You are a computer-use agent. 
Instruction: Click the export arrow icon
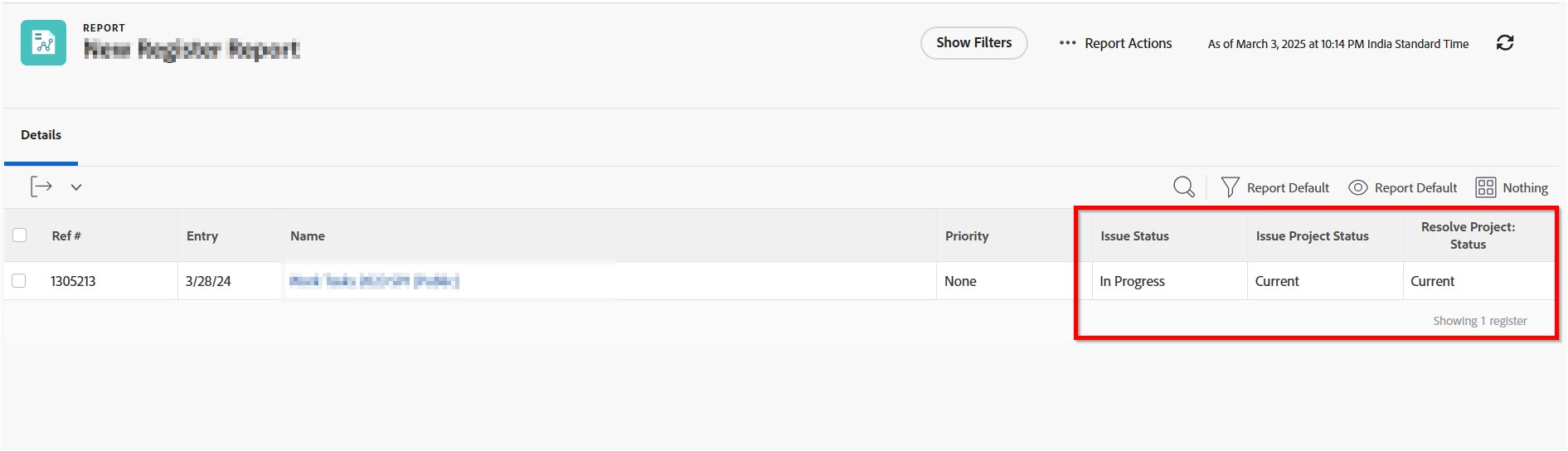[41, 187]
